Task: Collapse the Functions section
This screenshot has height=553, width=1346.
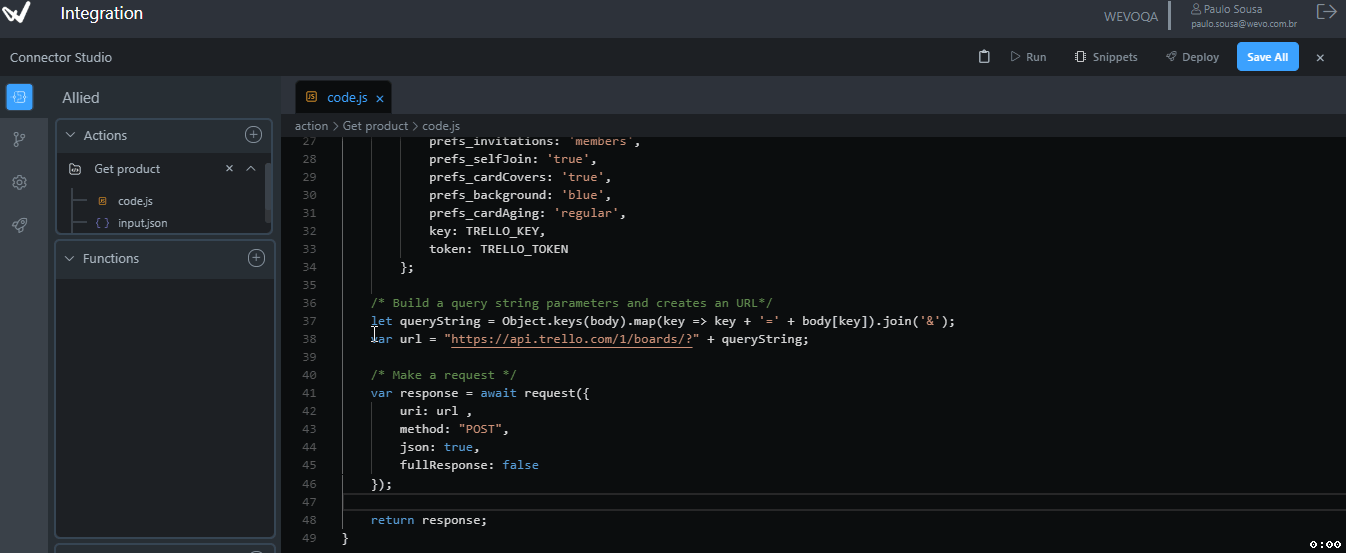Action: pos(70,259)
